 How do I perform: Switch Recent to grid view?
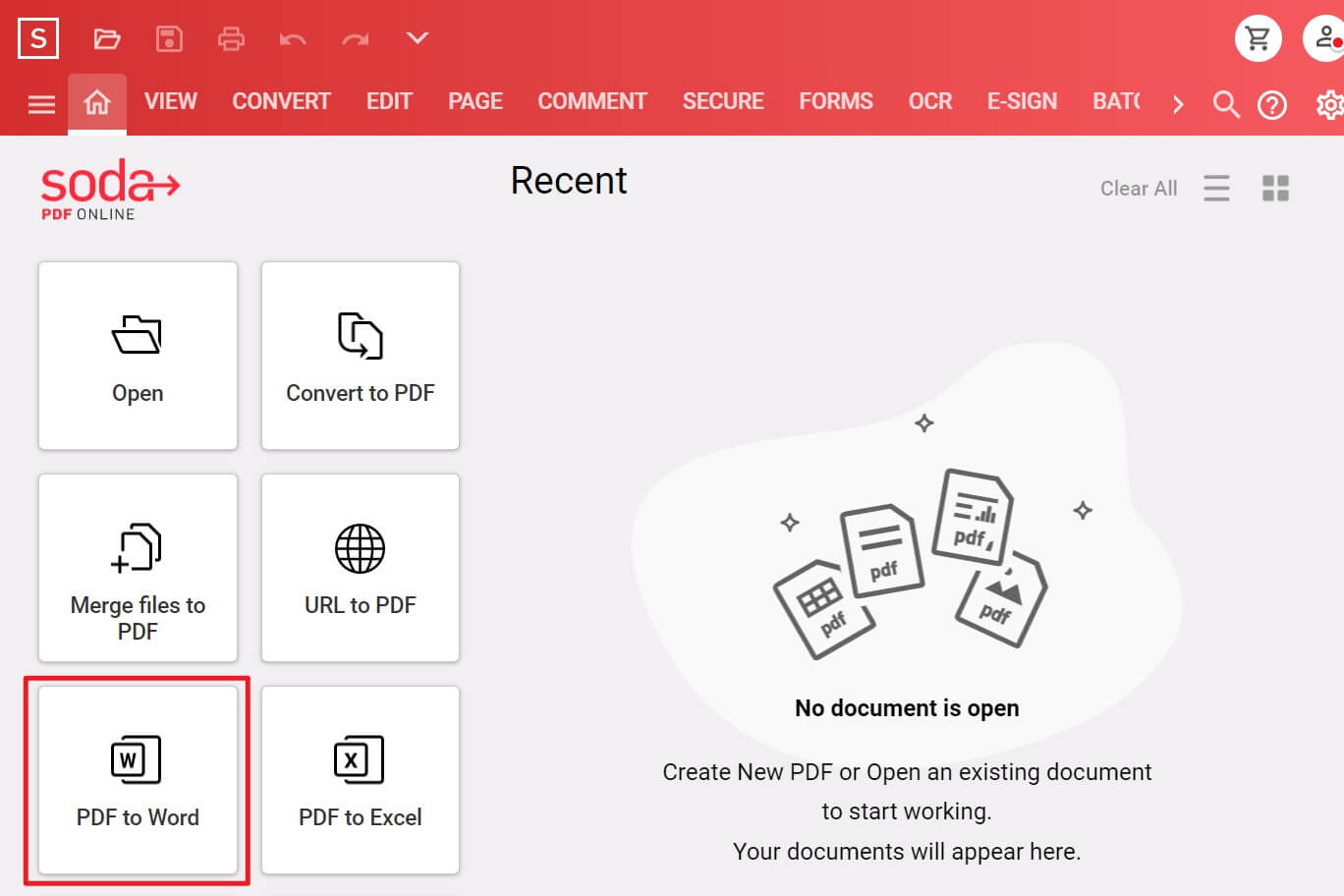coord(1275,188)
